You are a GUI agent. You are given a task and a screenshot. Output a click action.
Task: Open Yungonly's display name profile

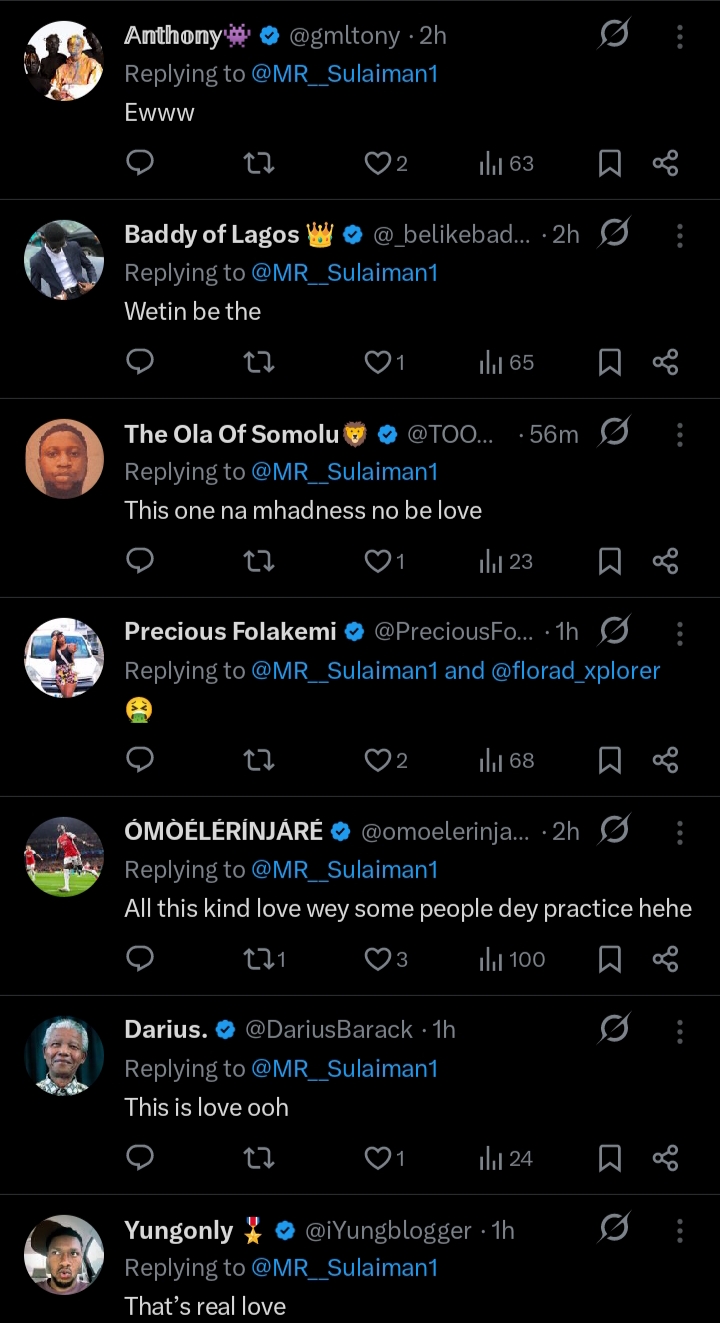pos(179,1230)
